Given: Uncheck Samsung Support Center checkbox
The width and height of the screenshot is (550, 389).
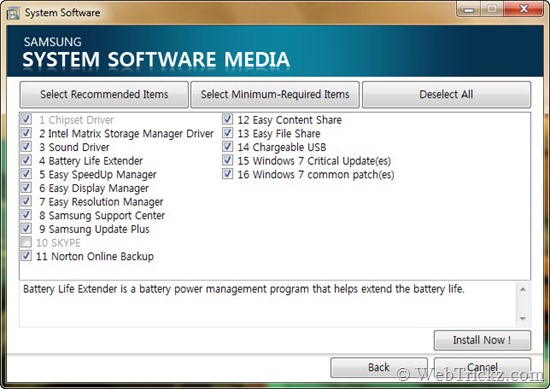Looking at the screenshot, I should pos(26,215).
